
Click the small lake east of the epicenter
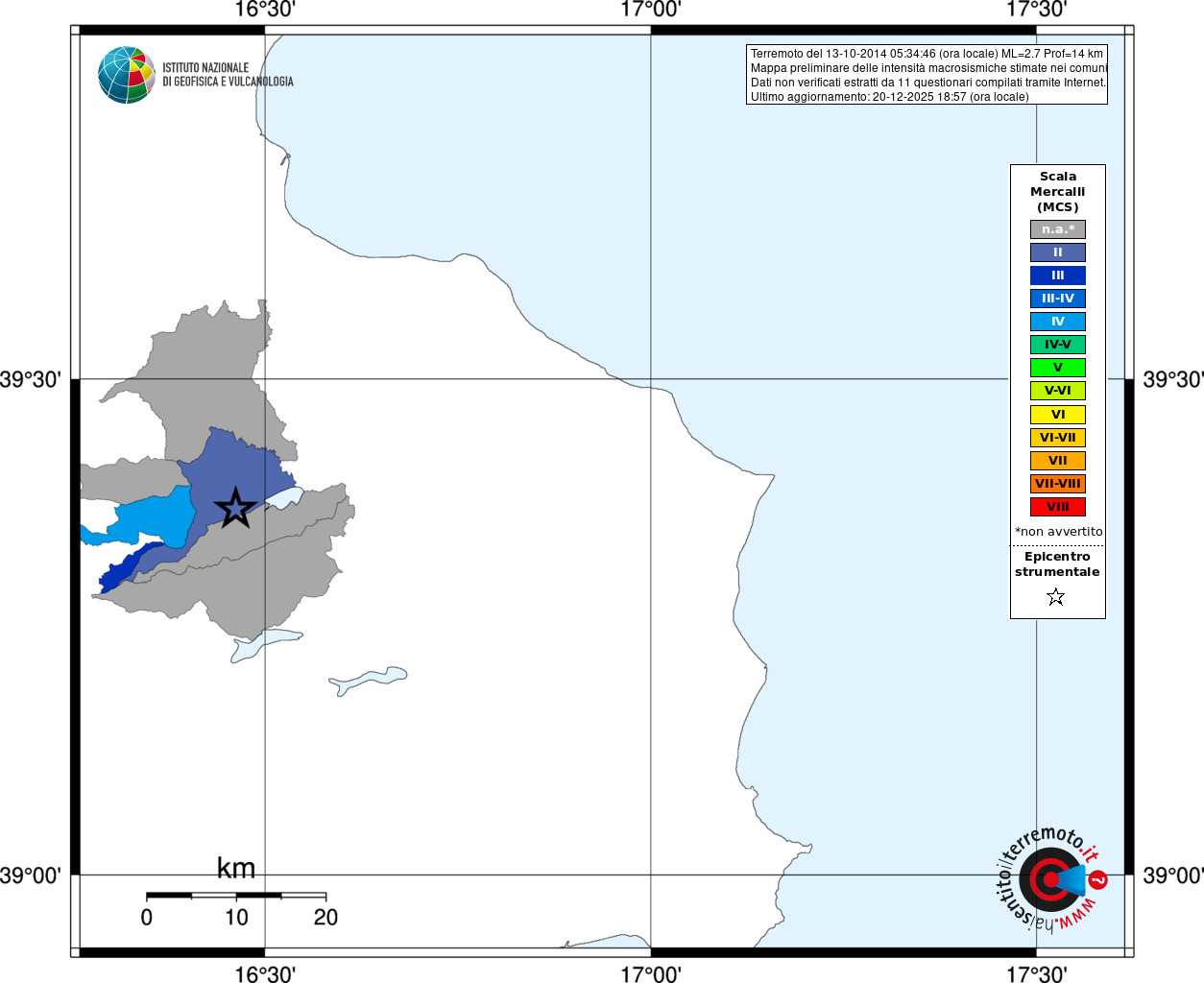tap(286, 497)
